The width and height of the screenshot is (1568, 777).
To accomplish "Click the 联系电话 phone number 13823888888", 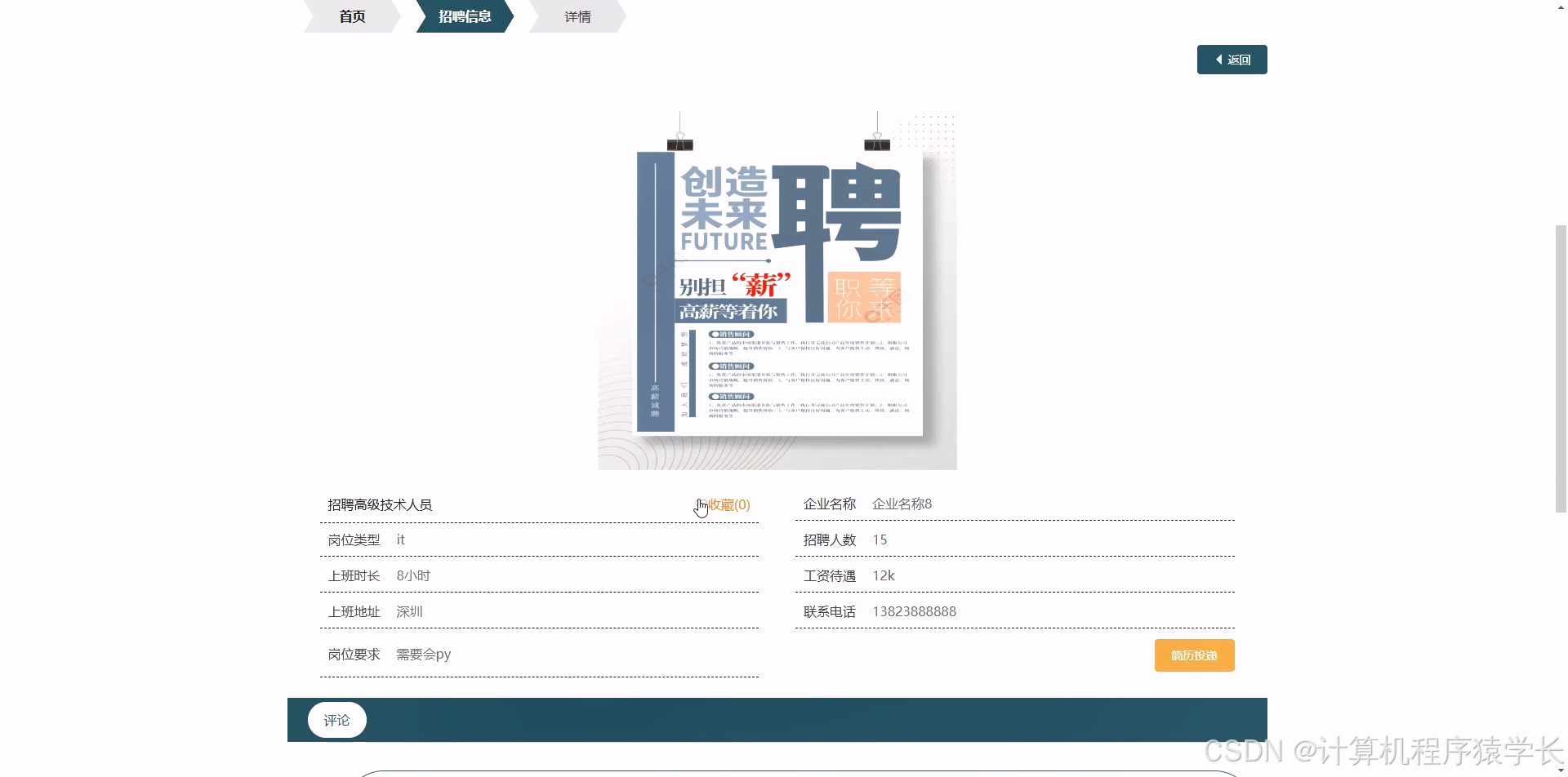I will point(914,610).
